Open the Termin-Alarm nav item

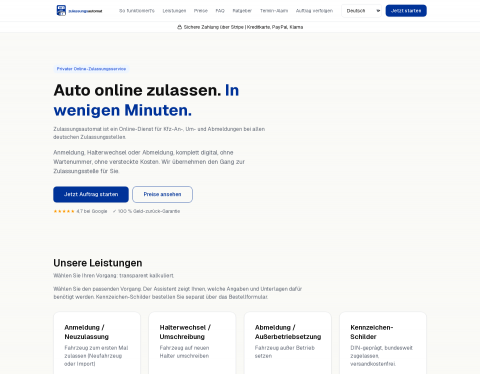(x=274, y=11)
